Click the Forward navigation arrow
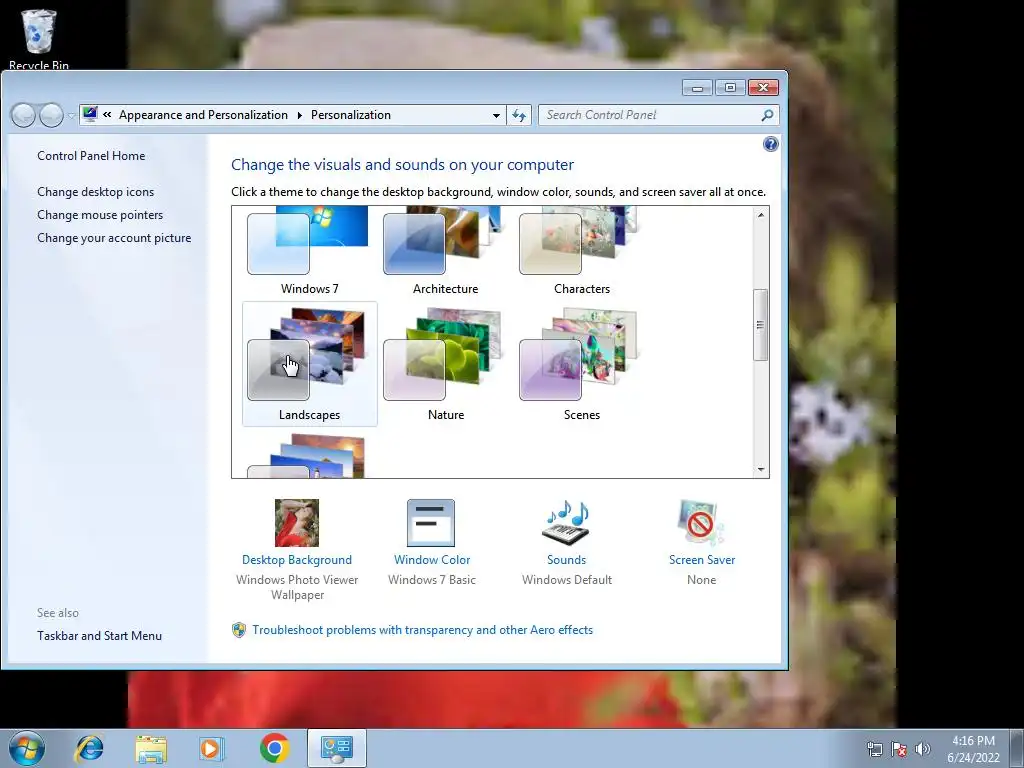 tap(51, 116)
